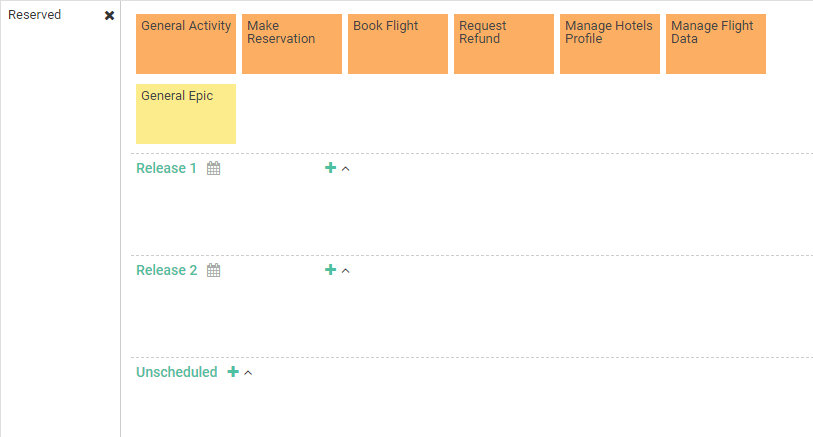Click the Release 1 title link
This screenshot has height=437, width=813.
[x=166, y=168]
